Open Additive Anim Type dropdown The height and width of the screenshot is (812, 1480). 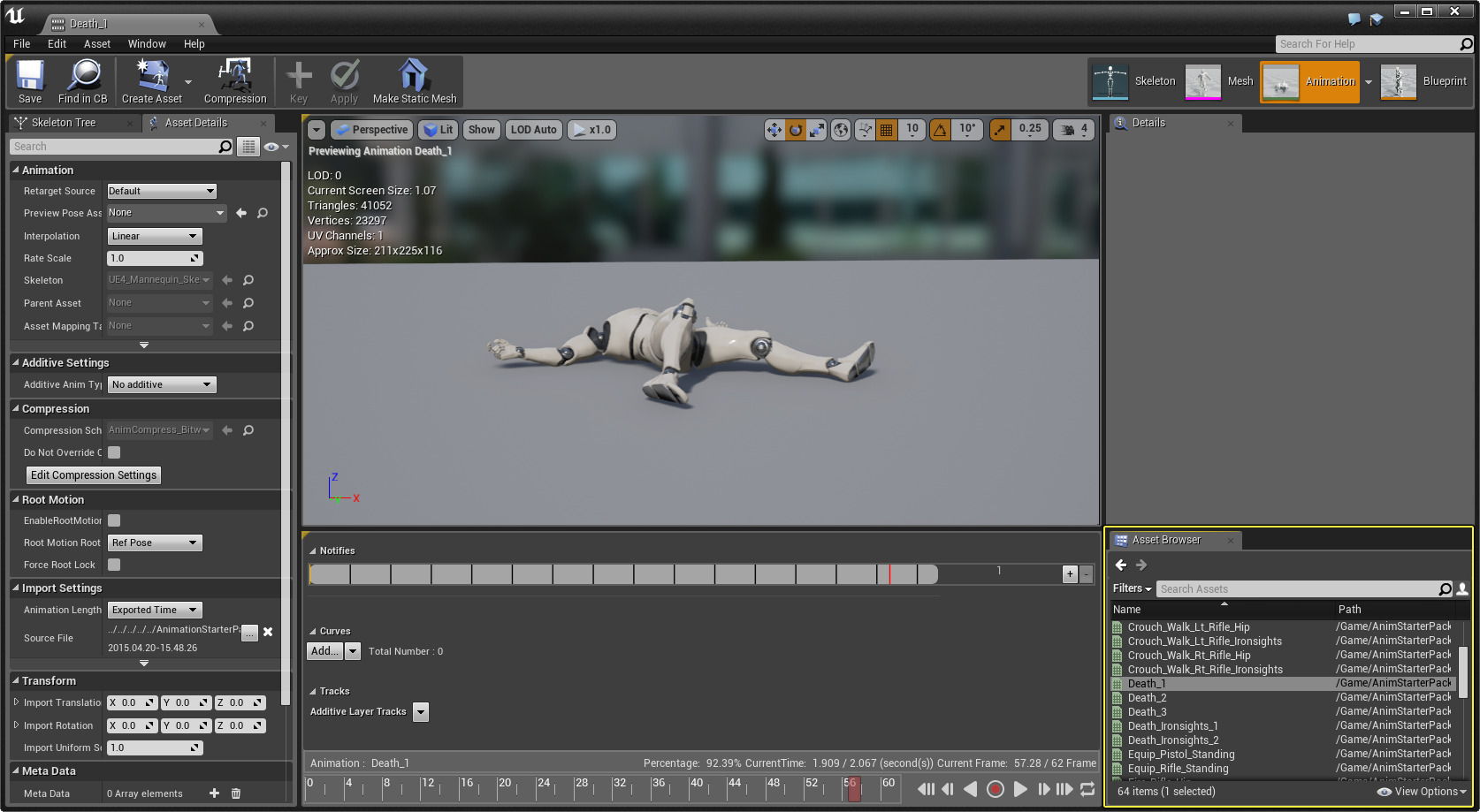(x=162, y=384)
